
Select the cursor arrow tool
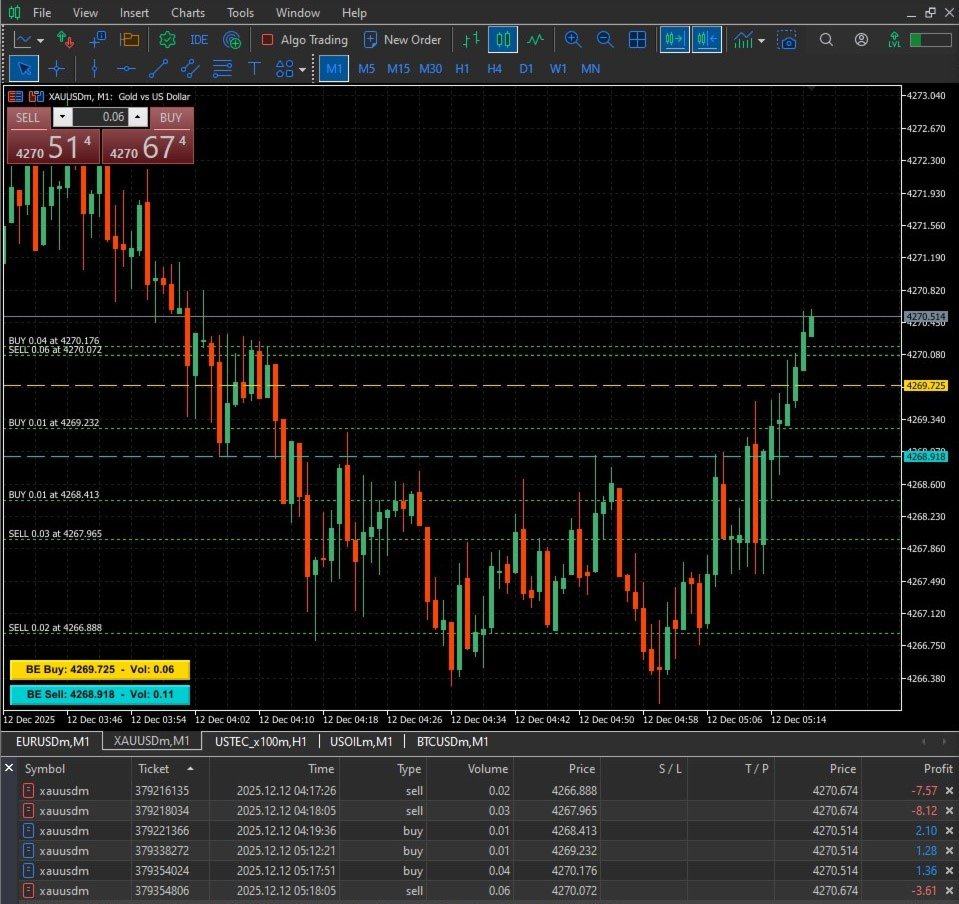point(24,69)
